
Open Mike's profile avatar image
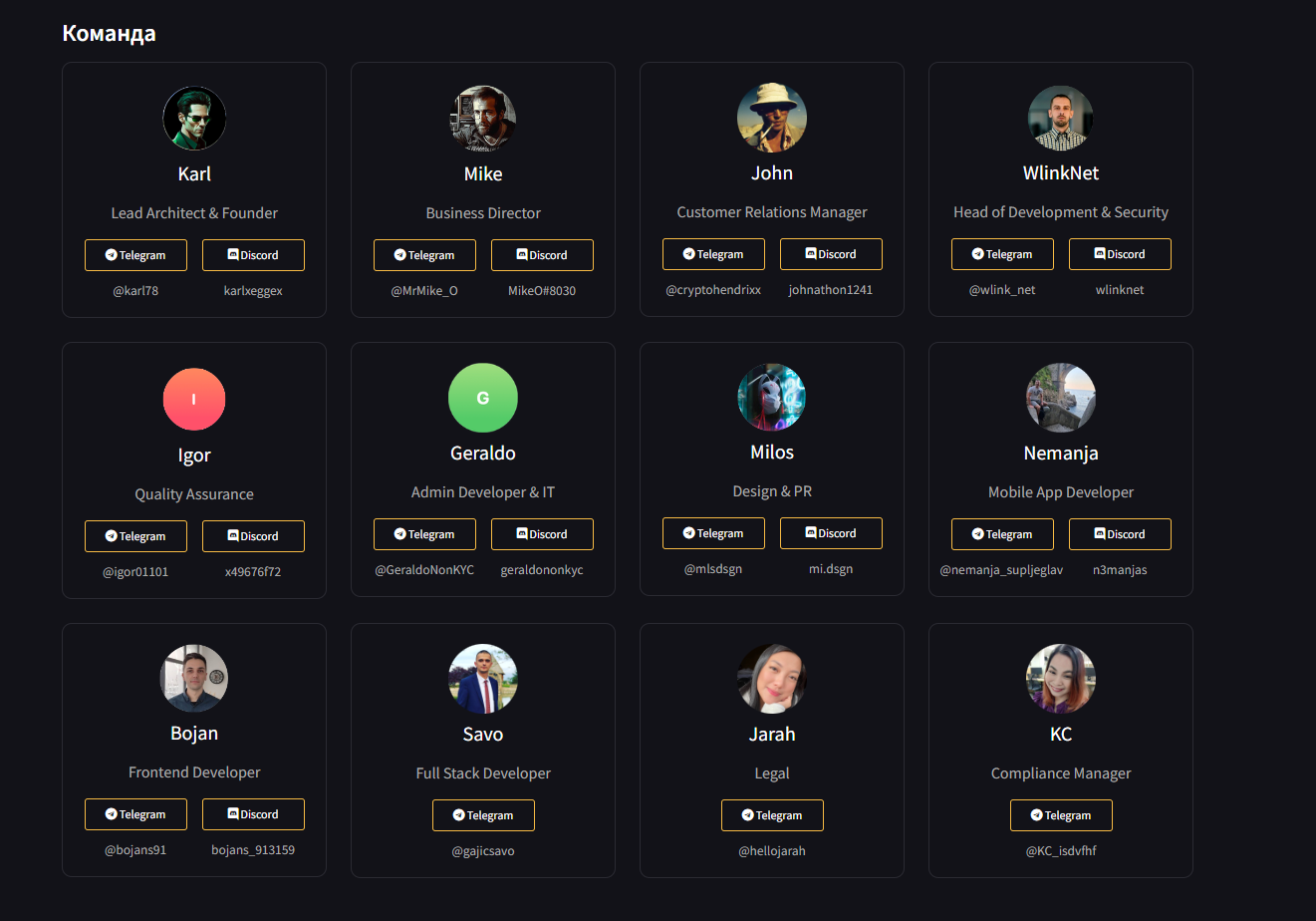[483, 119]
